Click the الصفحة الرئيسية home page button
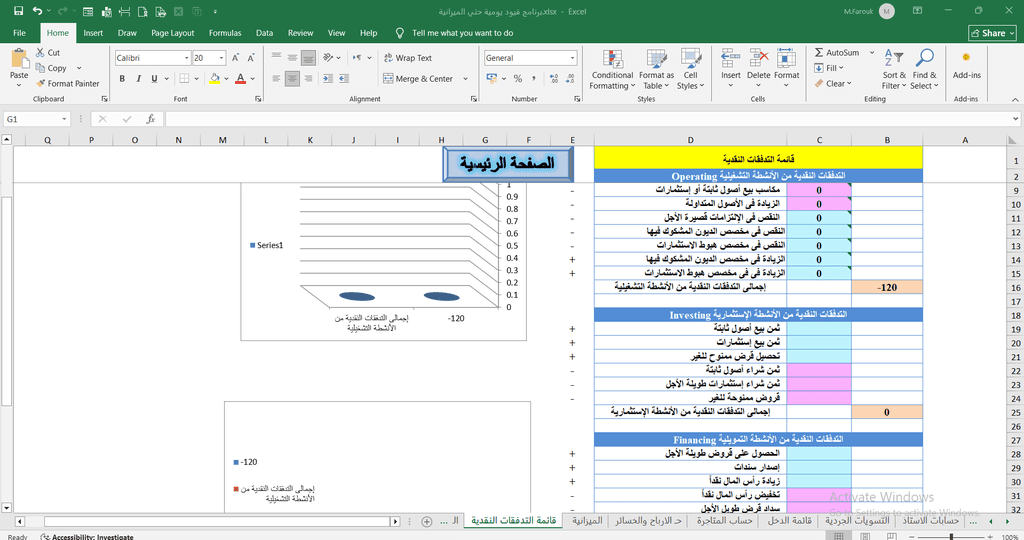The height and width of the screenshot is (540, 1024). click(x=507, y=164)
